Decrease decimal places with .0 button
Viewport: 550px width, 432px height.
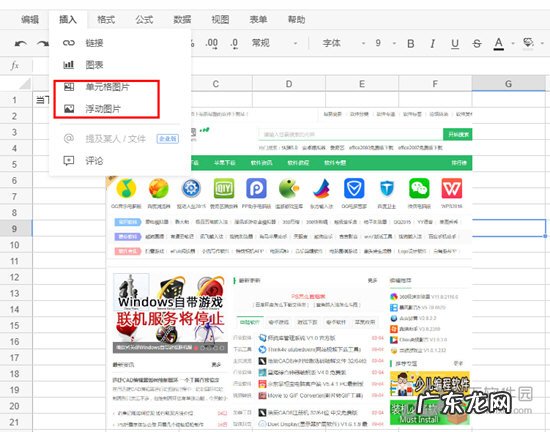[x=234, y=43]
